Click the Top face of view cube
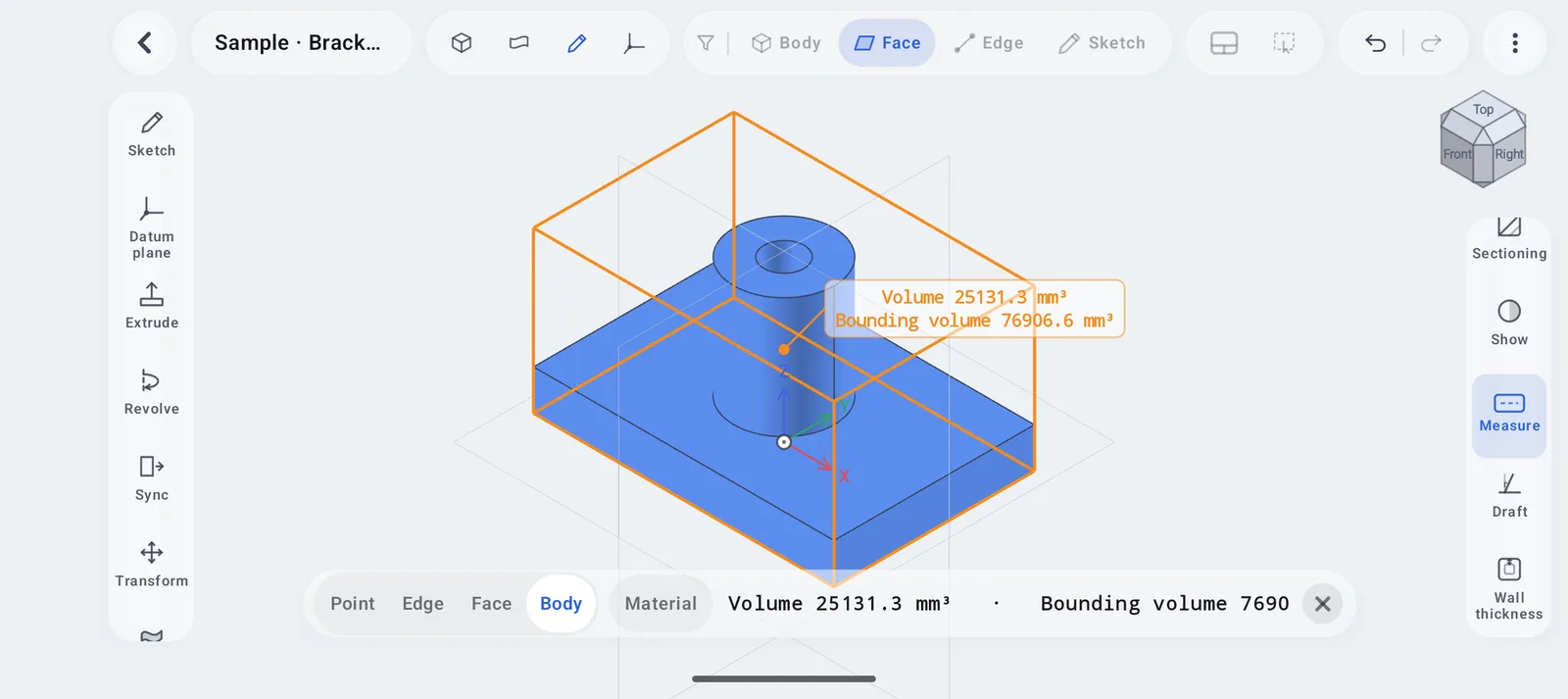The width and height of the screenshot is (1568, 699). tap(1484, 111)
